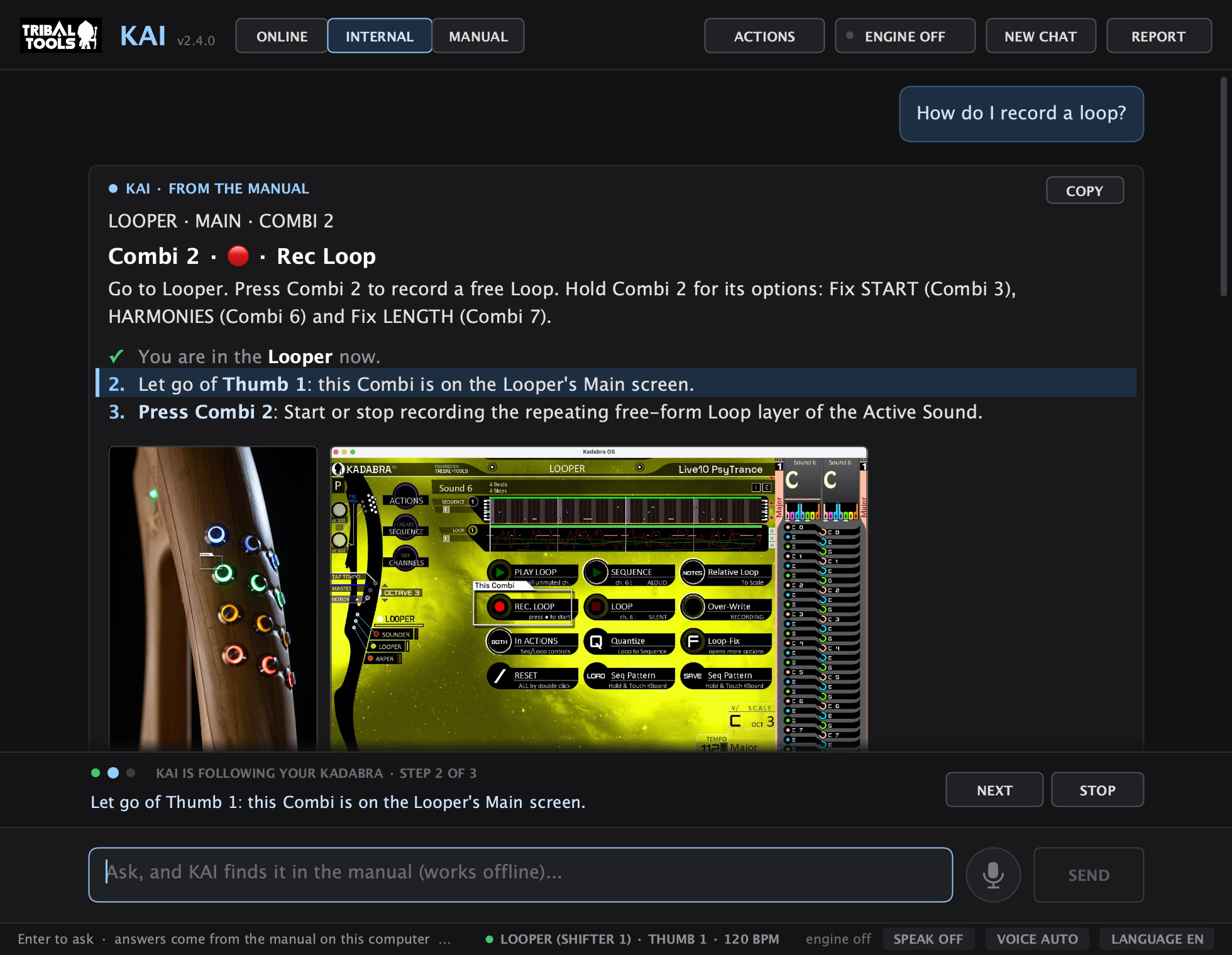Click Loop-Fix F icon in Kadabra screenshot
The width and height of the screenshot is (1232, 955).
pos(693,641)
